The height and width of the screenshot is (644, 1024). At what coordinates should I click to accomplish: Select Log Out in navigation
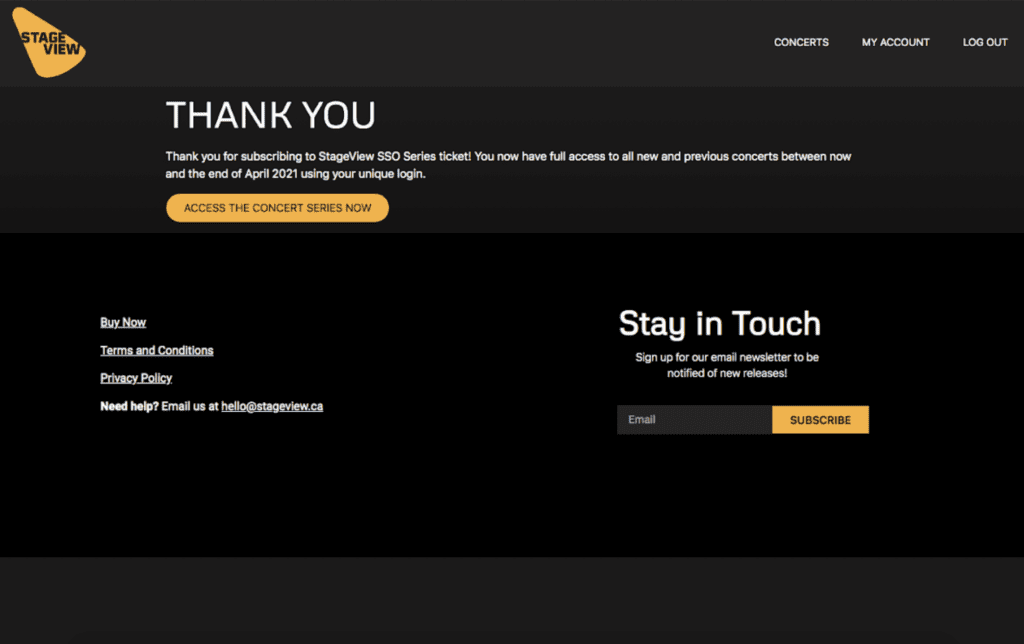pyautogui.click(x=985, y=42)
